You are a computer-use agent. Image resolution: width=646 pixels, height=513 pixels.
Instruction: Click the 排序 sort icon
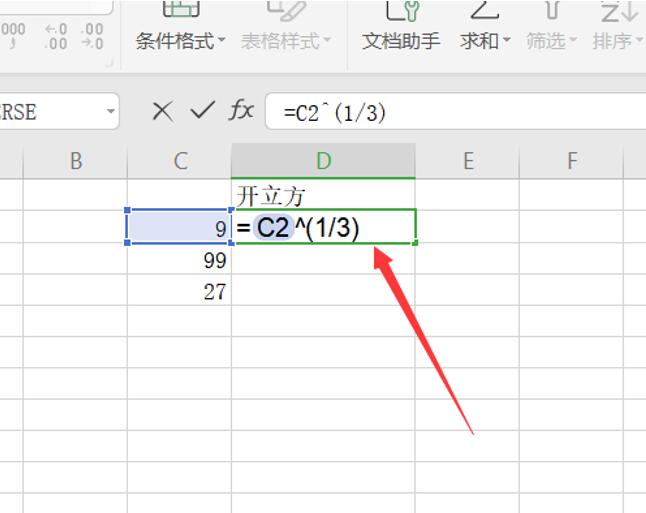(x=618, y=10)
